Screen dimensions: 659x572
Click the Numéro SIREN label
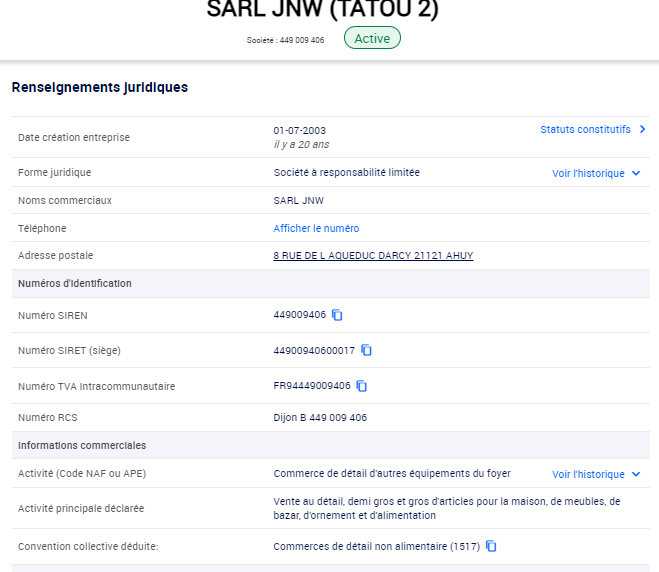53,316
